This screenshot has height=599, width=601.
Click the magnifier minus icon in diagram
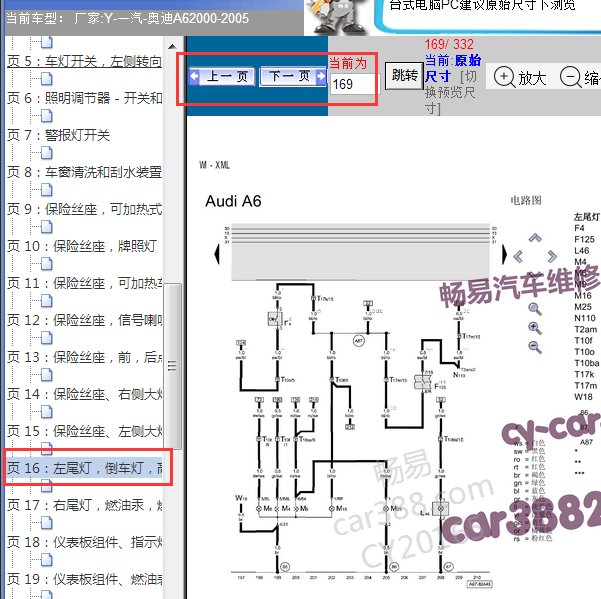click(535, 347)
